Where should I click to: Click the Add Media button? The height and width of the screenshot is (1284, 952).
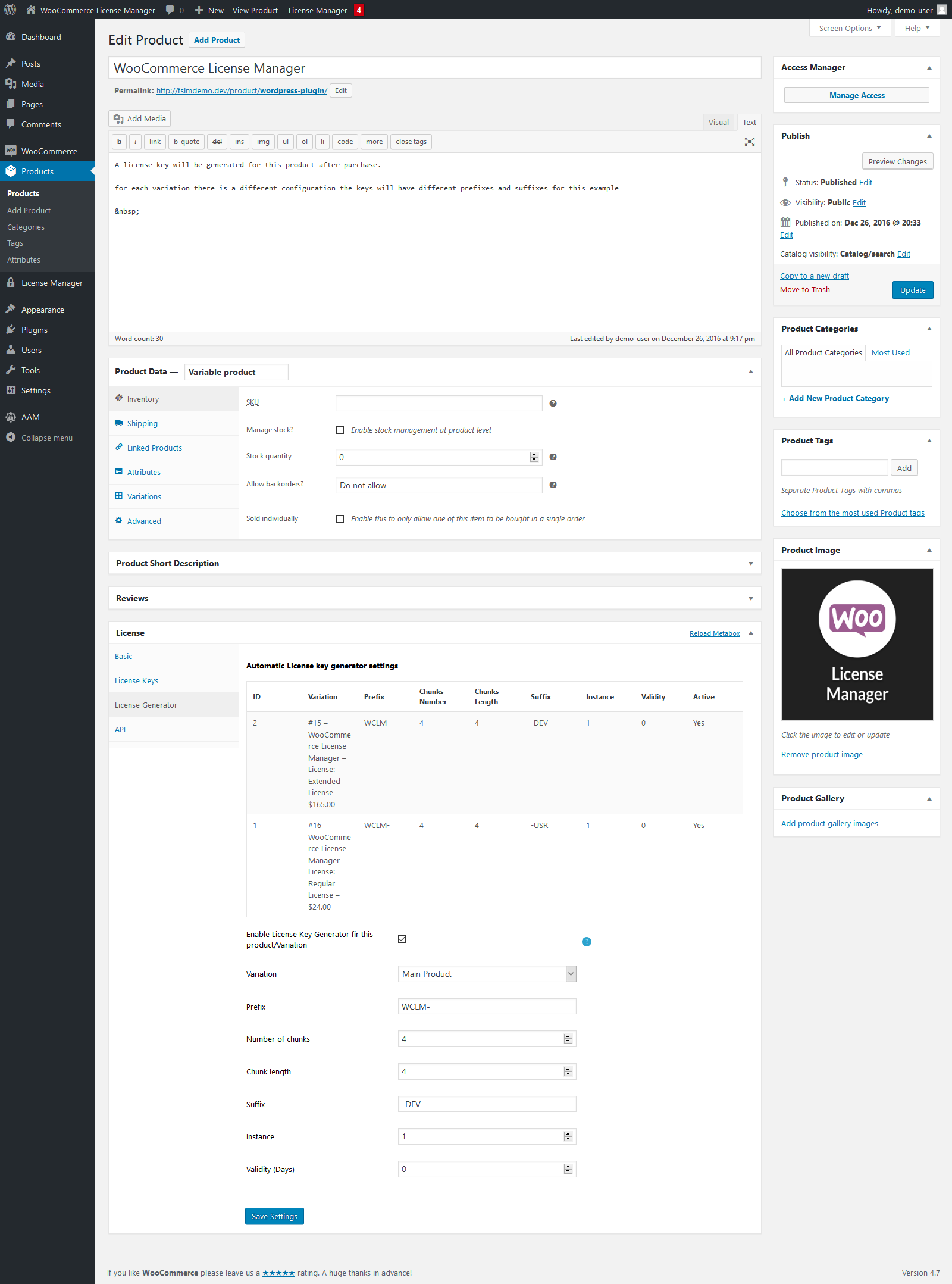point(140,118)
